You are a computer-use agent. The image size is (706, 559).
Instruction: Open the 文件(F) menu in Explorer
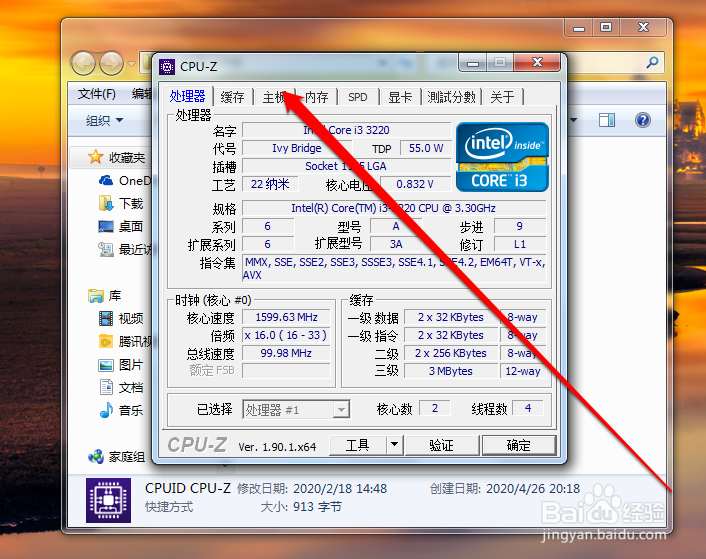pyautogui.click(x=96, y=94)
